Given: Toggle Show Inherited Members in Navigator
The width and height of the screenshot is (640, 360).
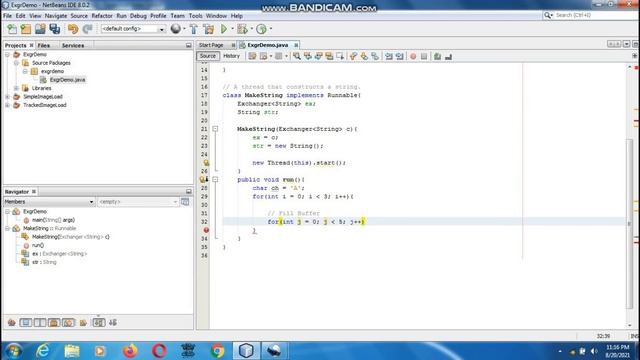Looking at the screenshot, I should [11, 322].
